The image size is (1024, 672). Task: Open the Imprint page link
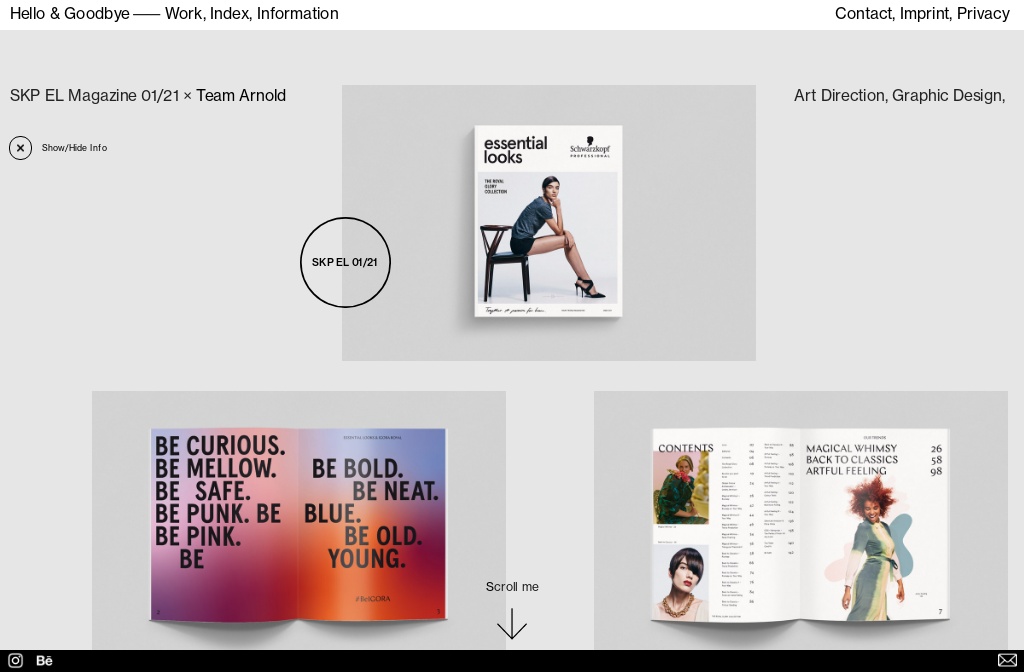[x=924, y=14]
